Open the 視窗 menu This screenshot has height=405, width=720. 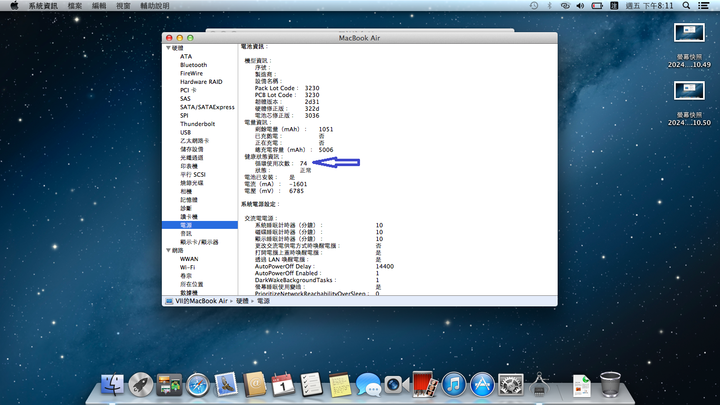[x=123, y=6]
